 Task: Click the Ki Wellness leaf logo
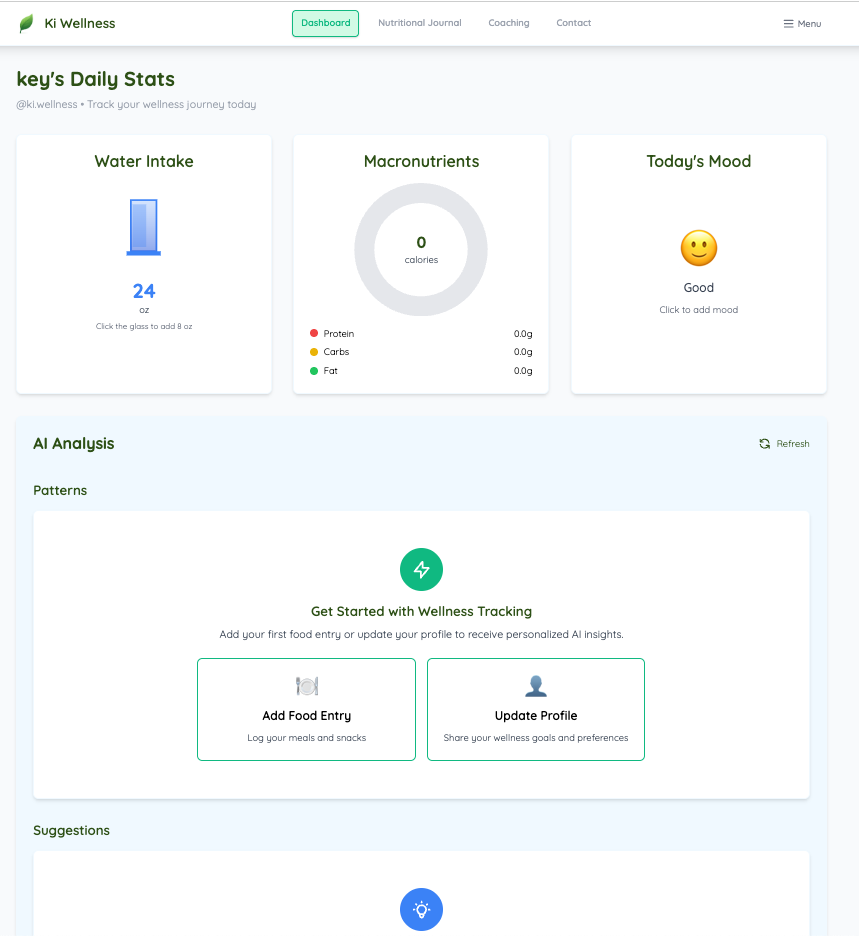[26, 23]
